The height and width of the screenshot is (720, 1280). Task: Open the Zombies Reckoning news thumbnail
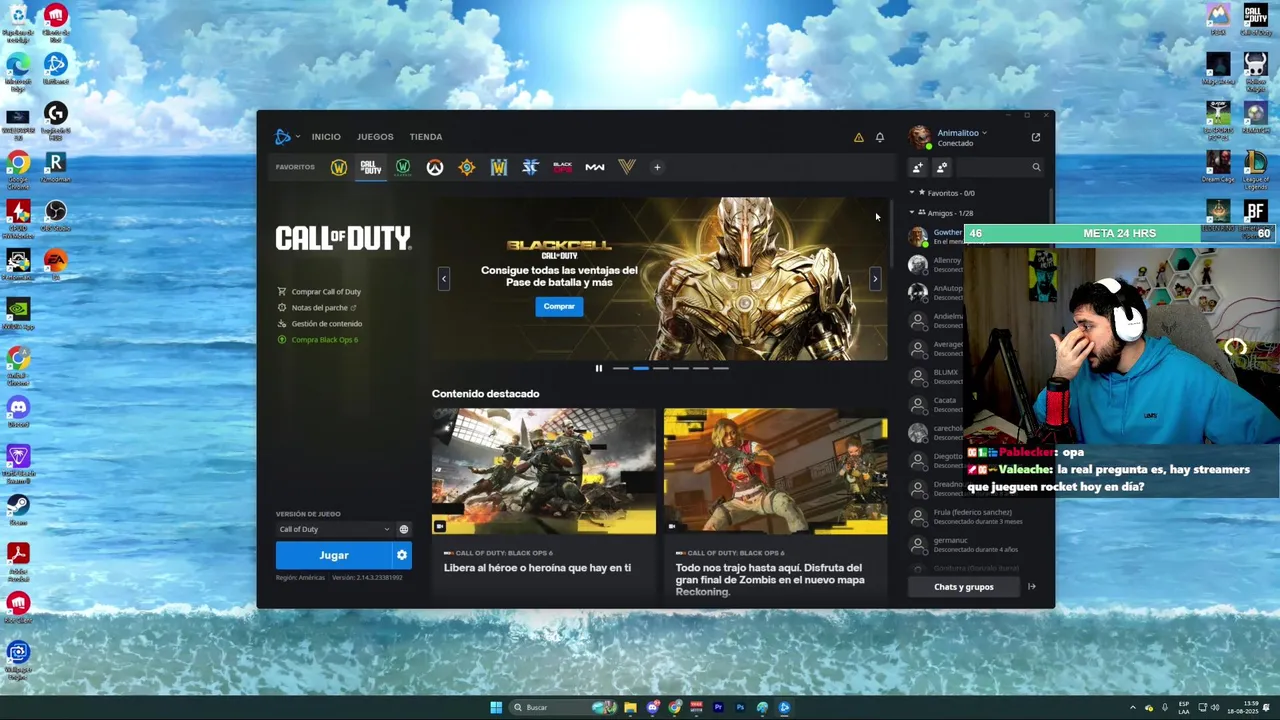(x=776, y=471)
